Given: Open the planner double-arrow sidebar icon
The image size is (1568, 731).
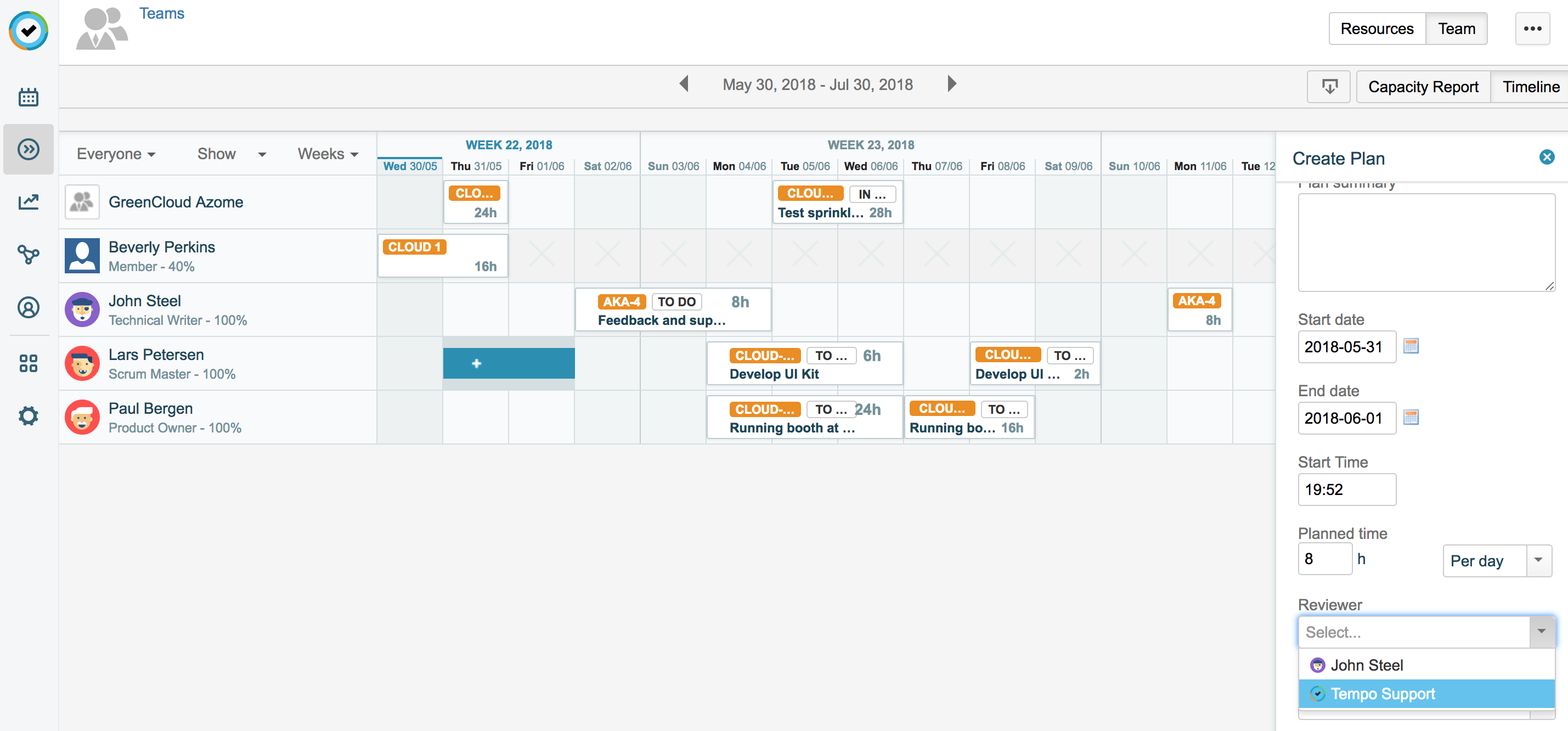Looking at the screenshot, I should tap(28, 149).
